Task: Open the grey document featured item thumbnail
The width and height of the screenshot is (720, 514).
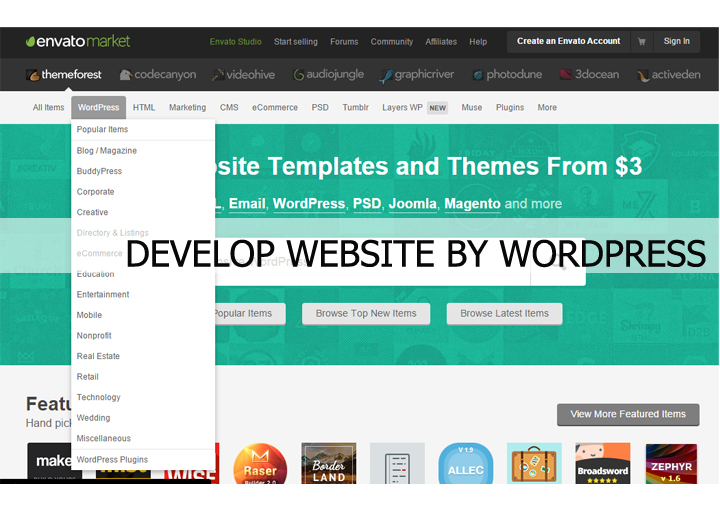Action: (397, 463)
